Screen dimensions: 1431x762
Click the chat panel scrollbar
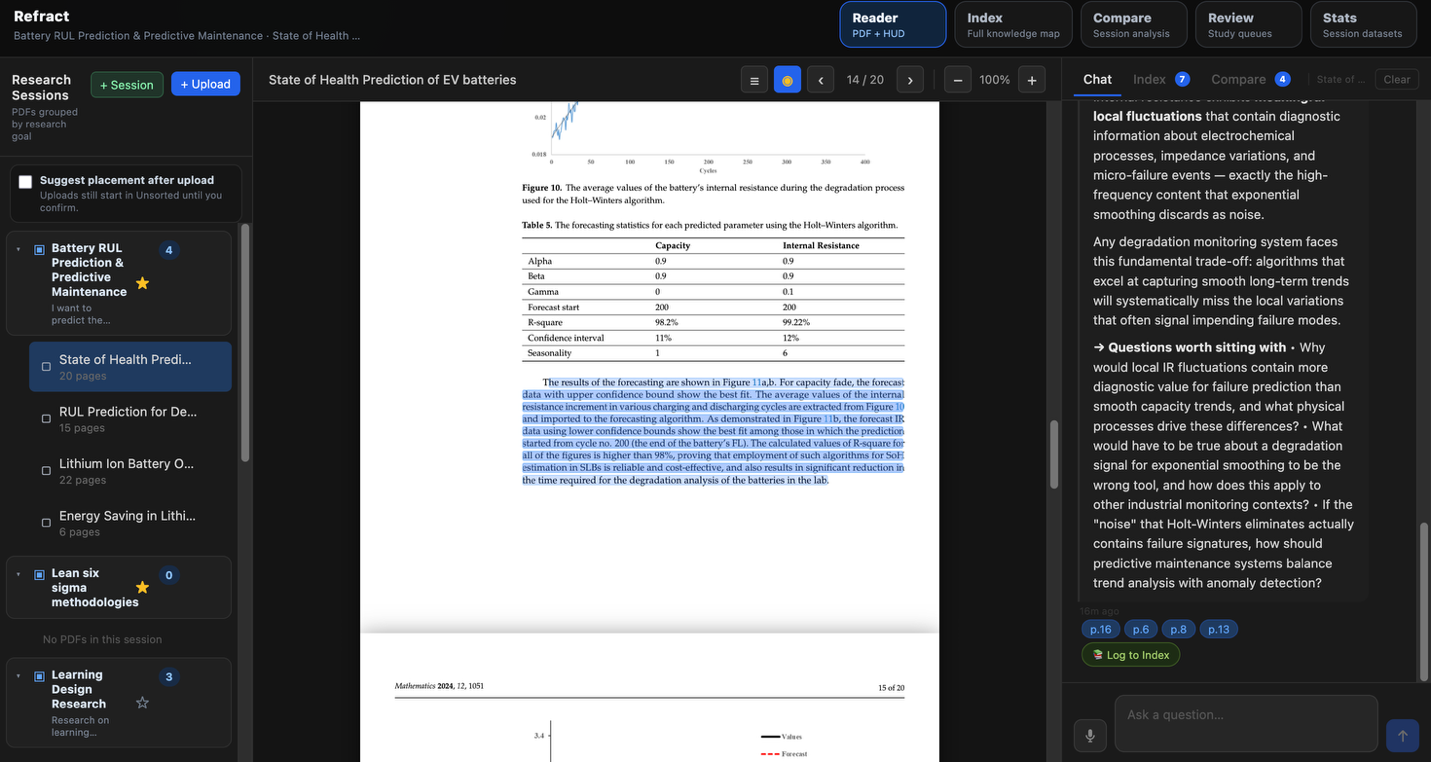click(x=1424, y=601)
